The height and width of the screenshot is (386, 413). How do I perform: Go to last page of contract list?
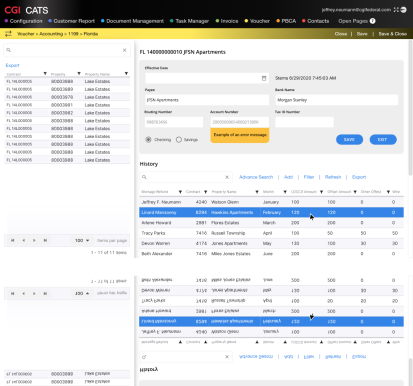(45, 240)
